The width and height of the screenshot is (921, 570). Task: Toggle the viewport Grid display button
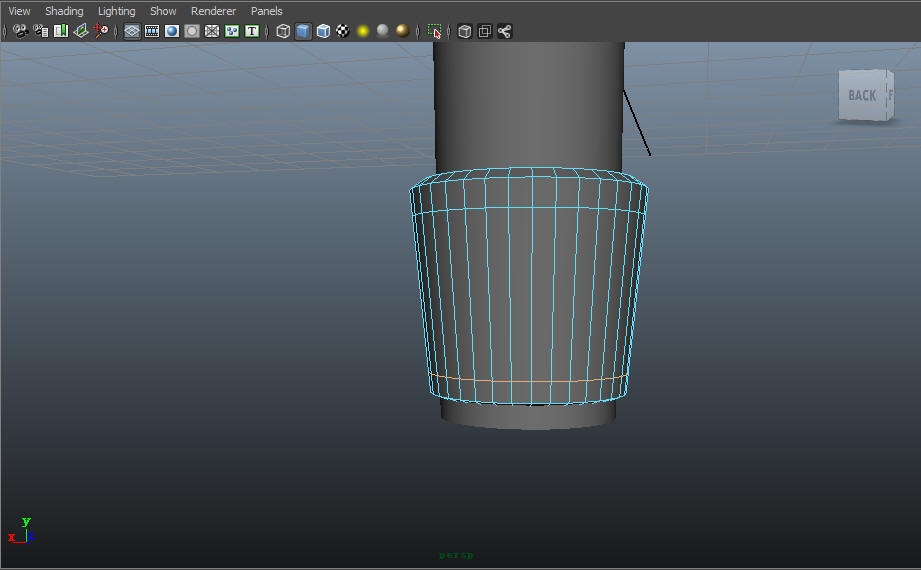tap(132, 31)
